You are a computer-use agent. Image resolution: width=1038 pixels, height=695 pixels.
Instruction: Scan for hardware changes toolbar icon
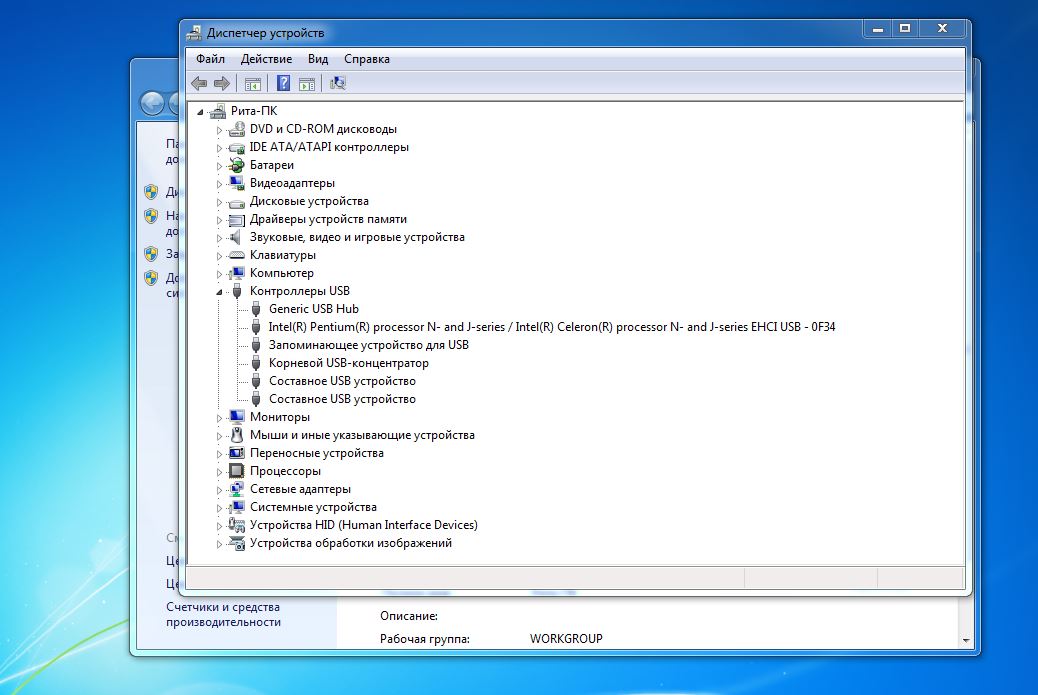click(338, 83)
